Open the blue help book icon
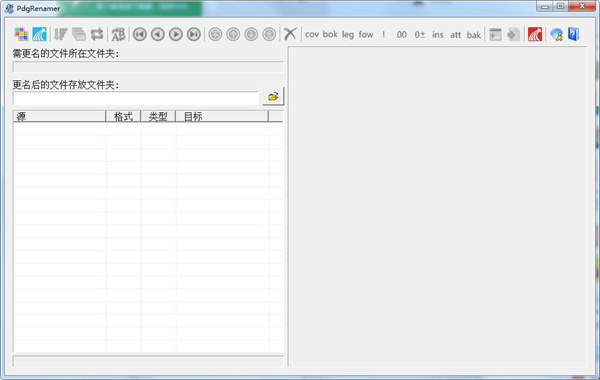Viewport: 600px width, 380px height. [x=573, y=34]
